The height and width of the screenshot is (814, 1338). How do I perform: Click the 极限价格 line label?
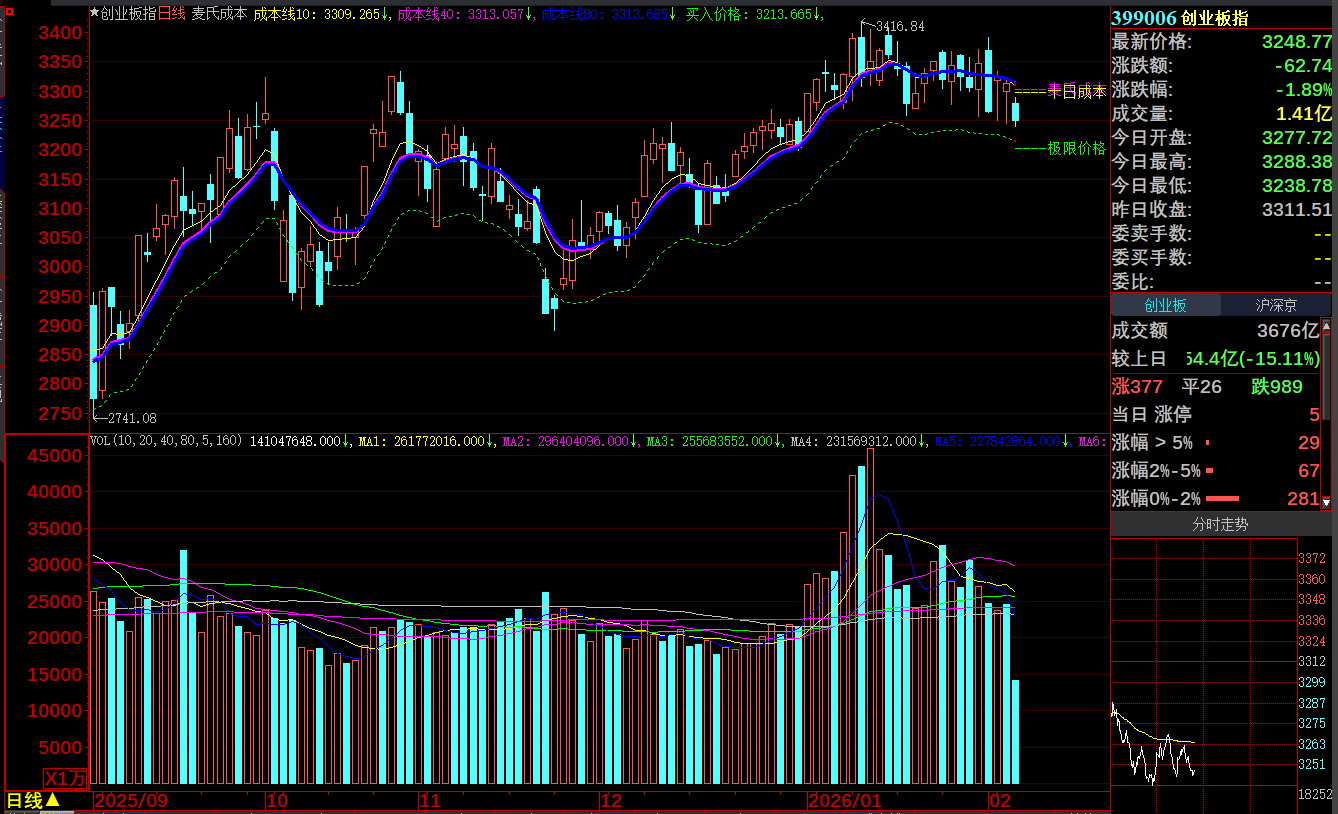click(1076, 149)
